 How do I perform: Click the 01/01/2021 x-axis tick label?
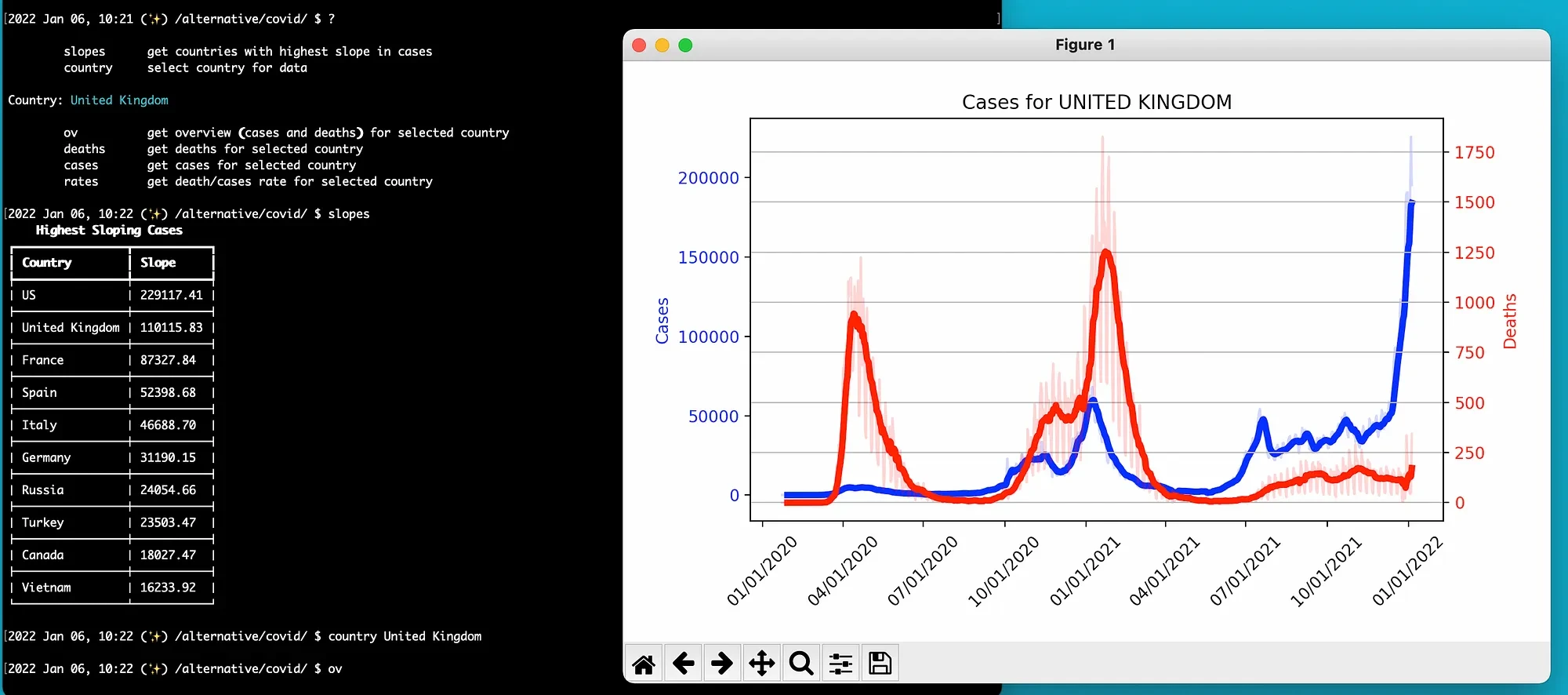tap(1085, 571)
